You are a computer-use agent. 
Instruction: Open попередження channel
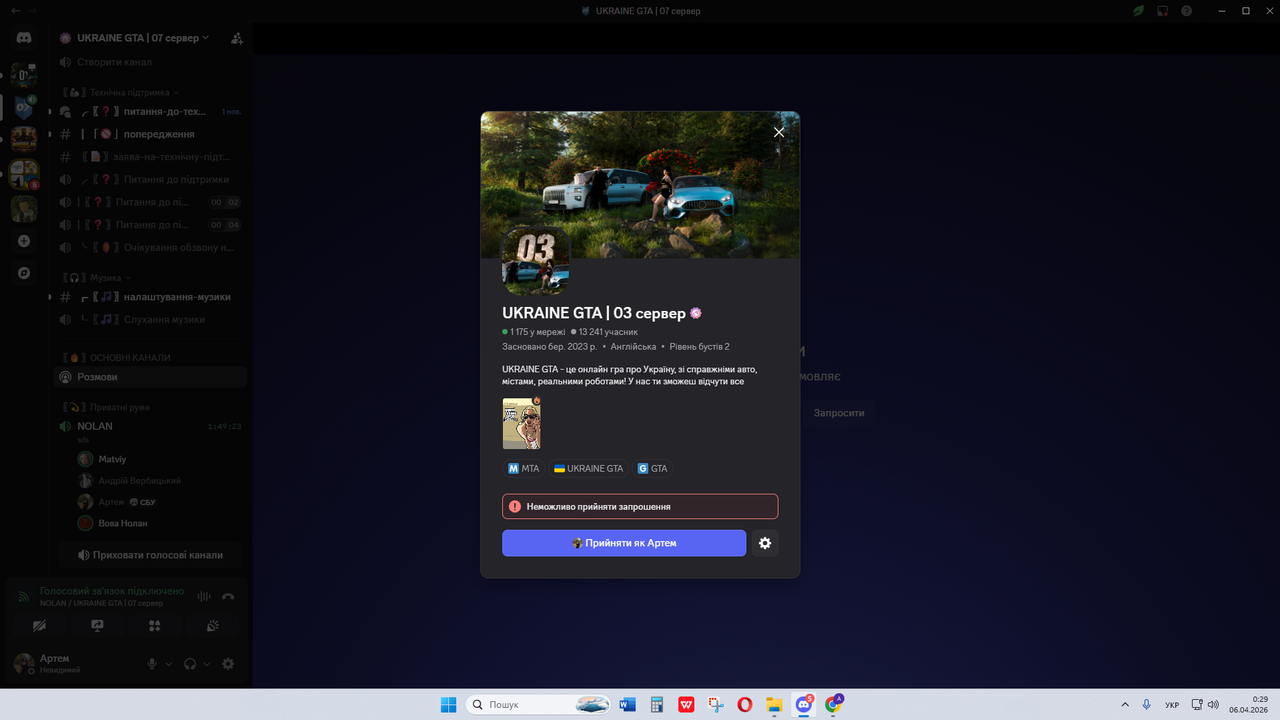coord(150,134)
